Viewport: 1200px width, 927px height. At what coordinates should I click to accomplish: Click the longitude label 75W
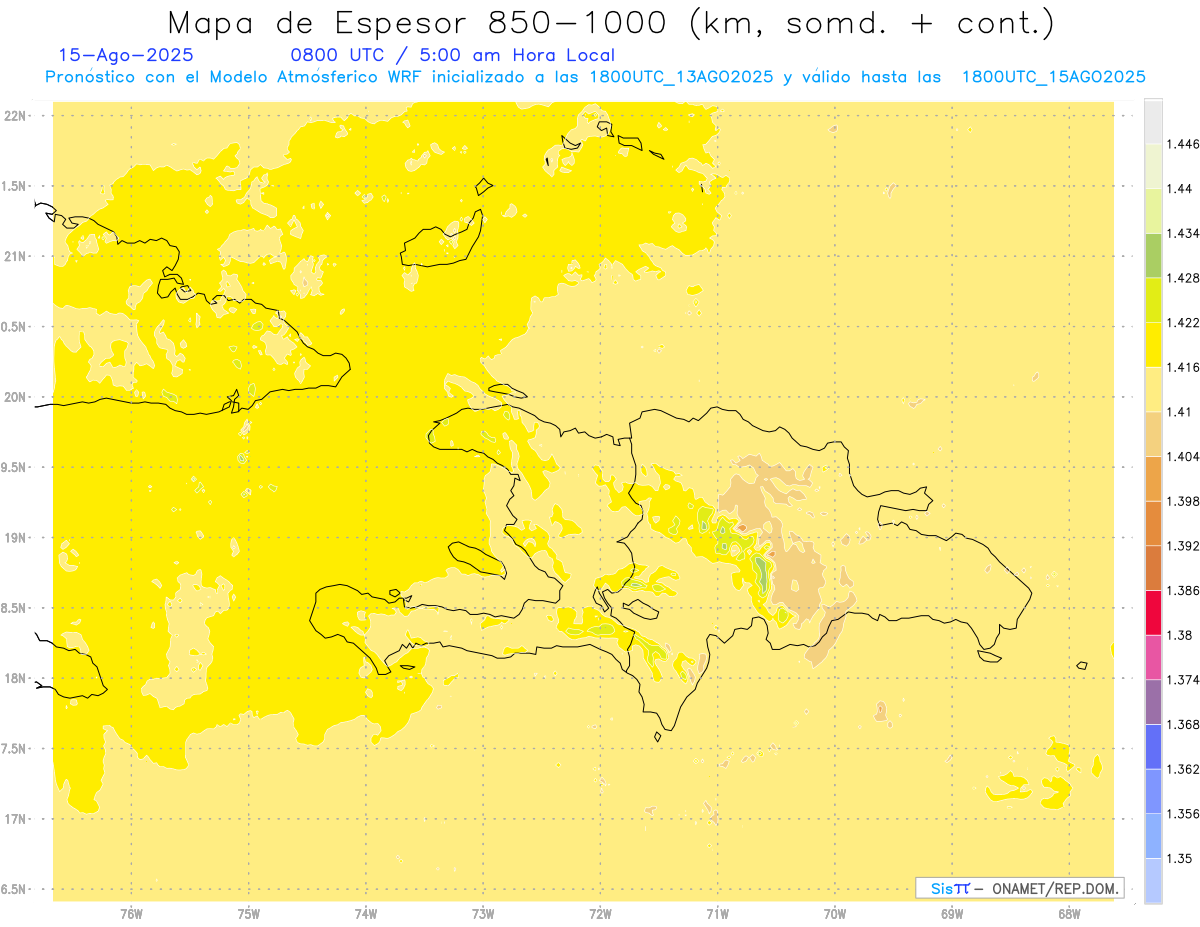(249, 914)
